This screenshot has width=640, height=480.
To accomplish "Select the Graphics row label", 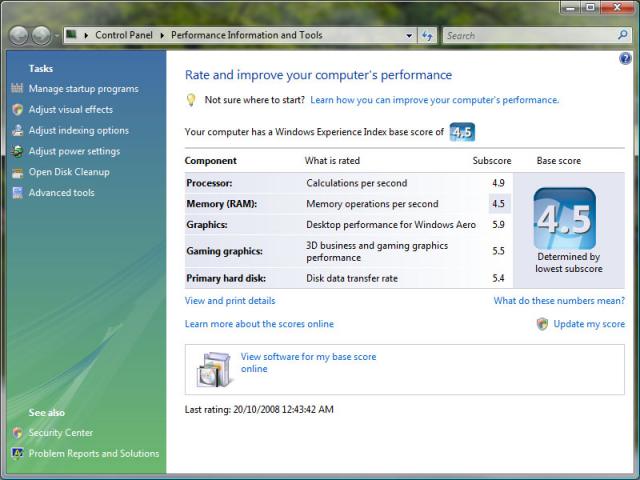I will 207,224.
